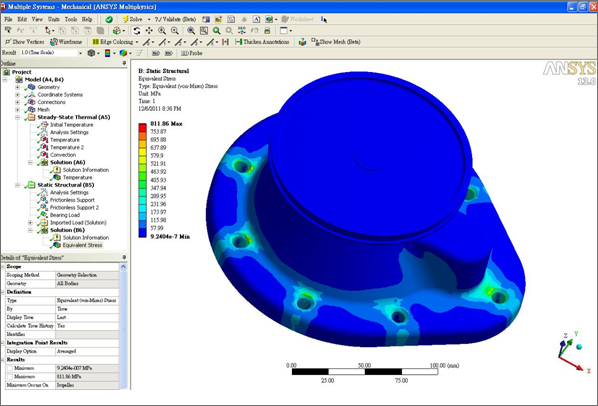The height and width of the screenshot is (406, 598).
Task: Toggle Show Mesh (Beta)
Action: [336, 42]
